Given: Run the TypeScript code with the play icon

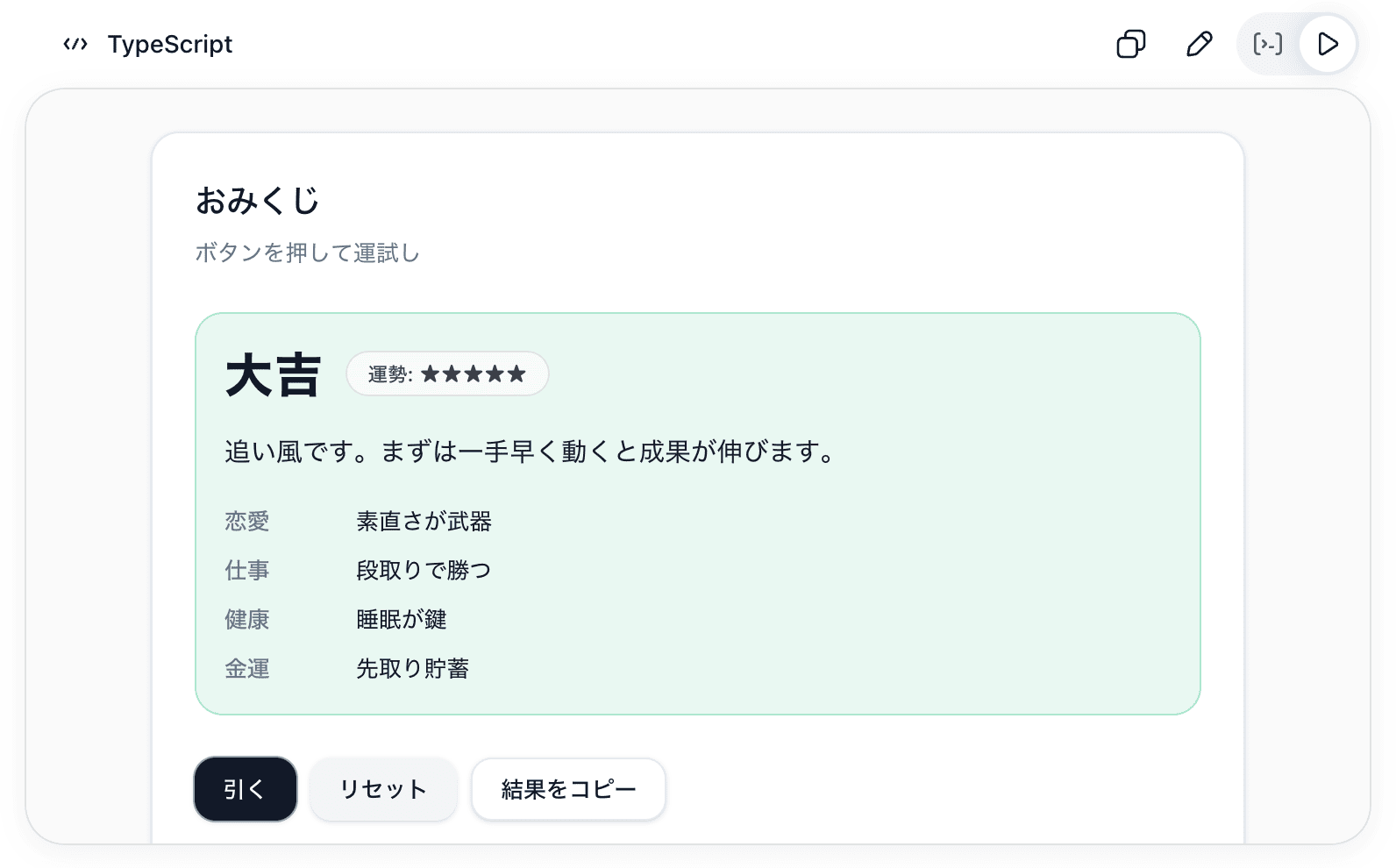Looking at the screenshot, I should pos(1327,44).
